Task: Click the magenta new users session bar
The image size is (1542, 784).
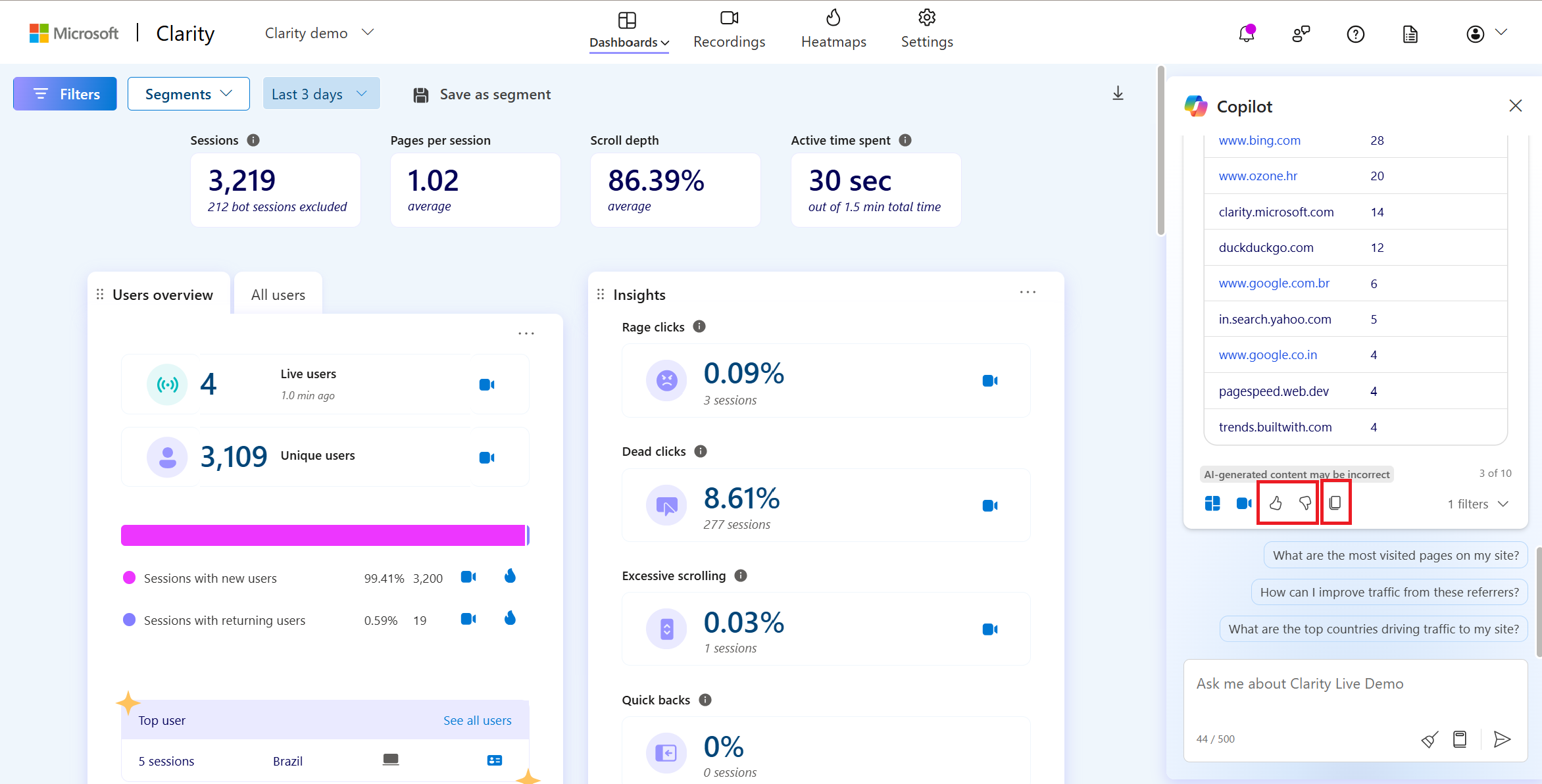Action: click(323, 535)
